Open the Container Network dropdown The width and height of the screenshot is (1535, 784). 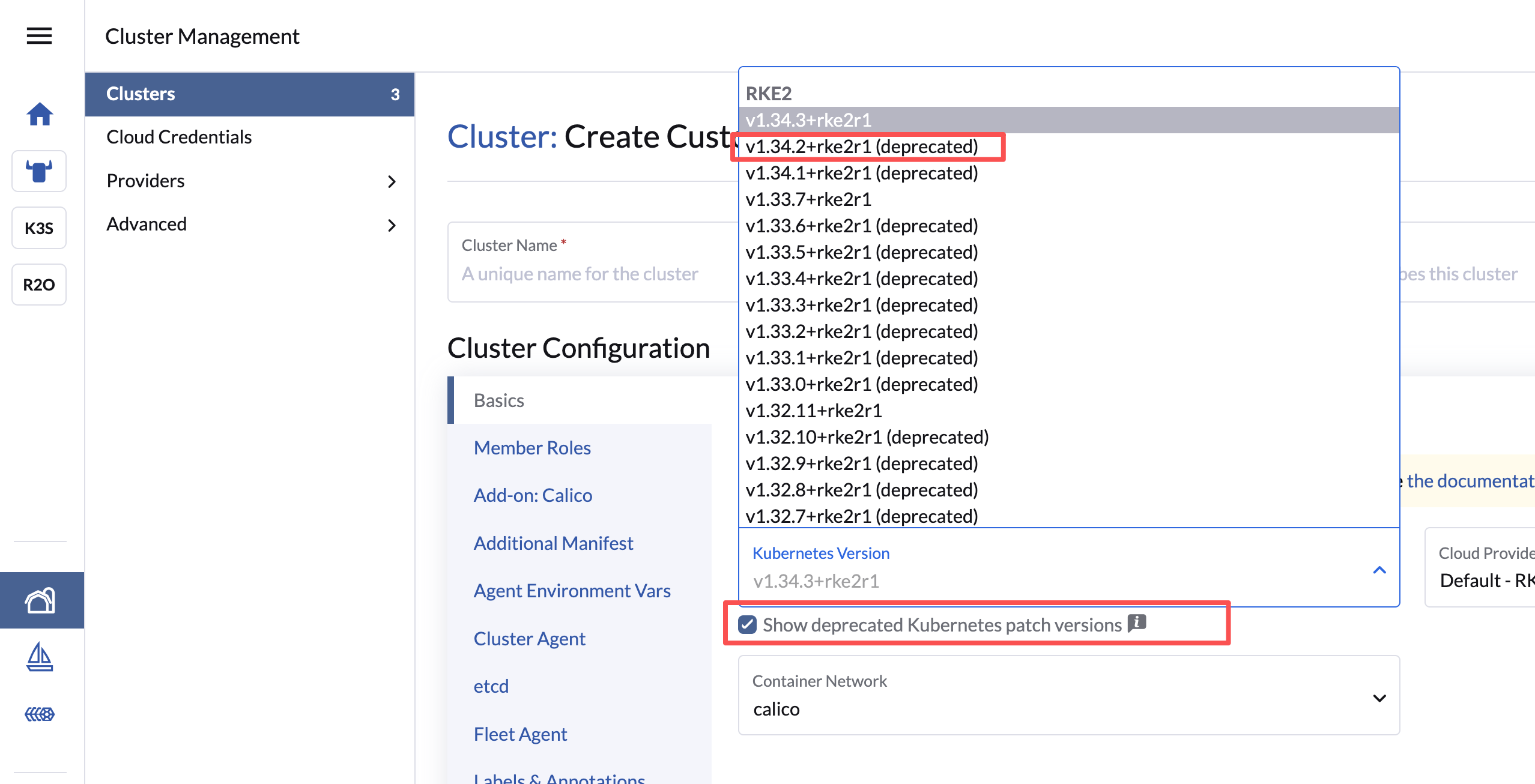1069,696
